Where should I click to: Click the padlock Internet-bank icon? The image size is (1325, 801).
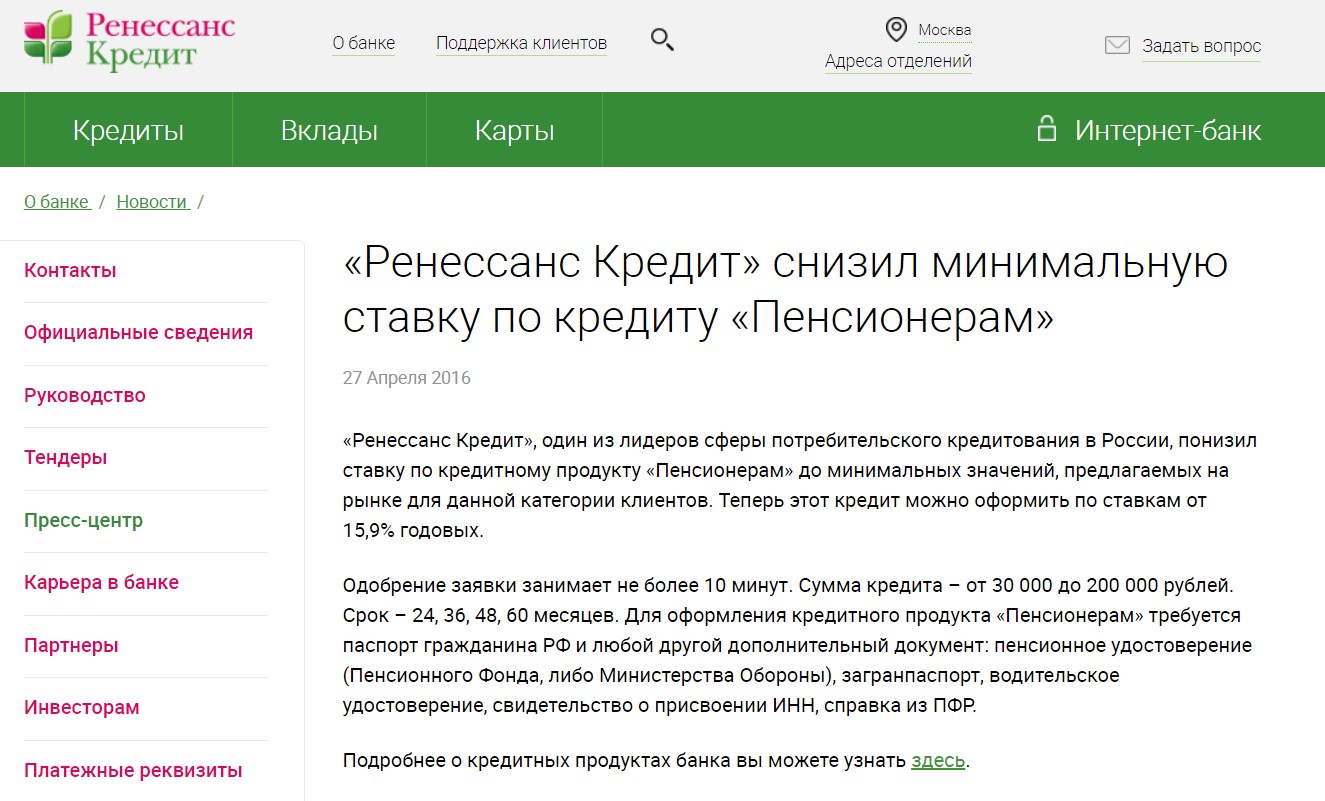pyautogui.click(x=1046, y=129)
